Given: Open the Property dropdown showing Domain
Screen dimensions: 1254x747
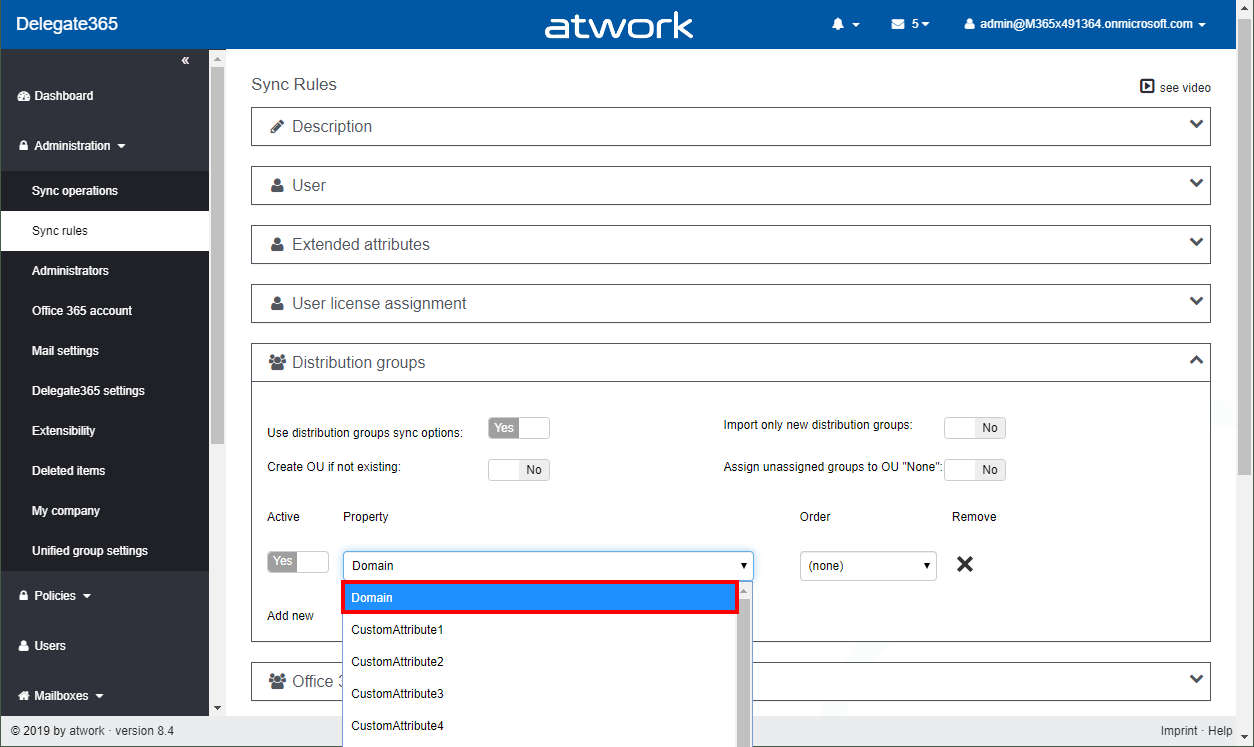Looking at the screenshot, I should (x=548, y=566).
